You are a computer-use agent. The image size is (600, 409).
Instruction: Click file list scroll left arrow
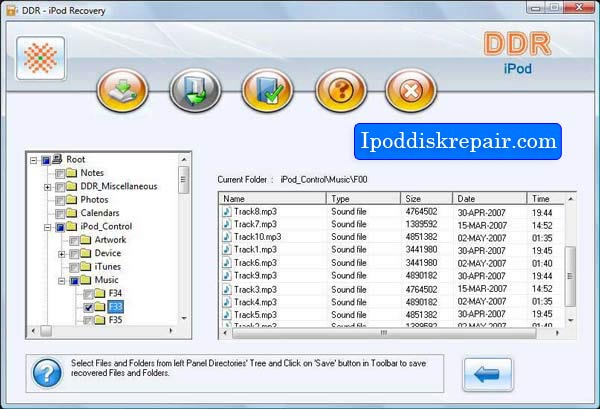(x=225, y=333)
